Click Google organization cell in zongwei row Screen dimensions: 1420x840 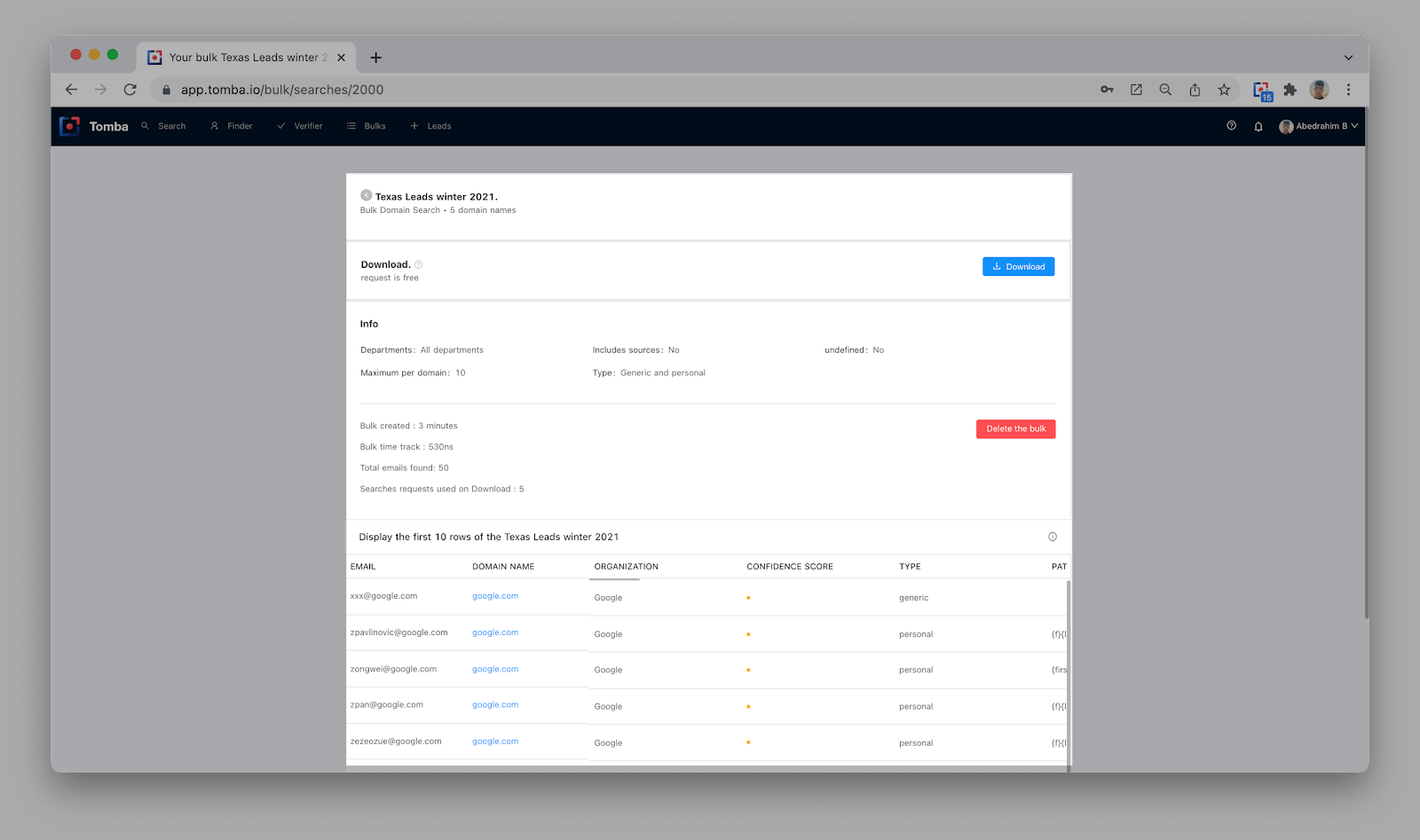click(x=608, y=670)
